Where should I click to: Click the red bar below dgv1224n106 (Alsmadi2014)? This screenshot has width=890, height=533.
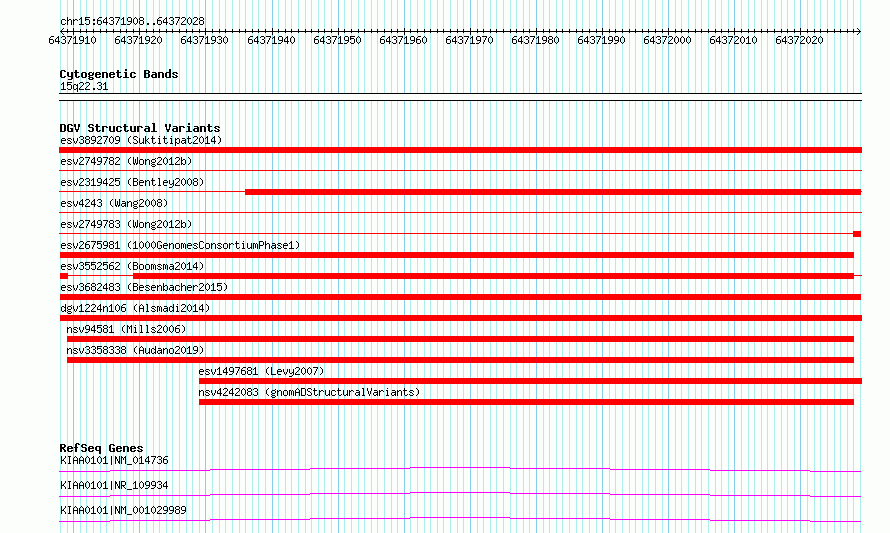(460, 318)
